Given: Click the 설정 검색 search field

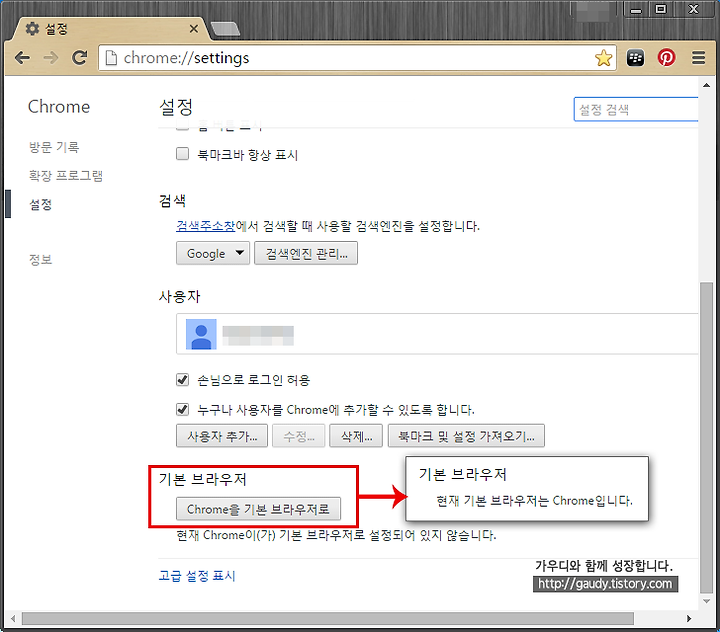Looking at the screenshot, I should pos(636,109).
